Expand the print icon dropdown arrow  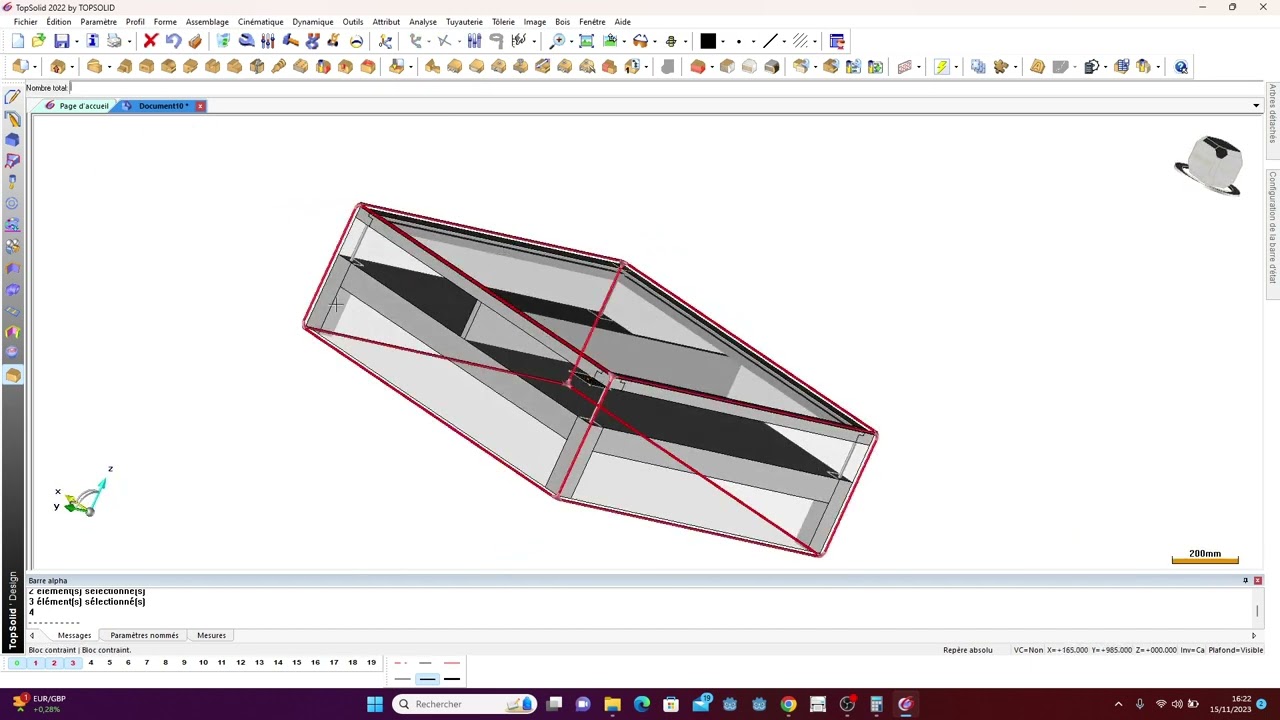coord(128,42)
